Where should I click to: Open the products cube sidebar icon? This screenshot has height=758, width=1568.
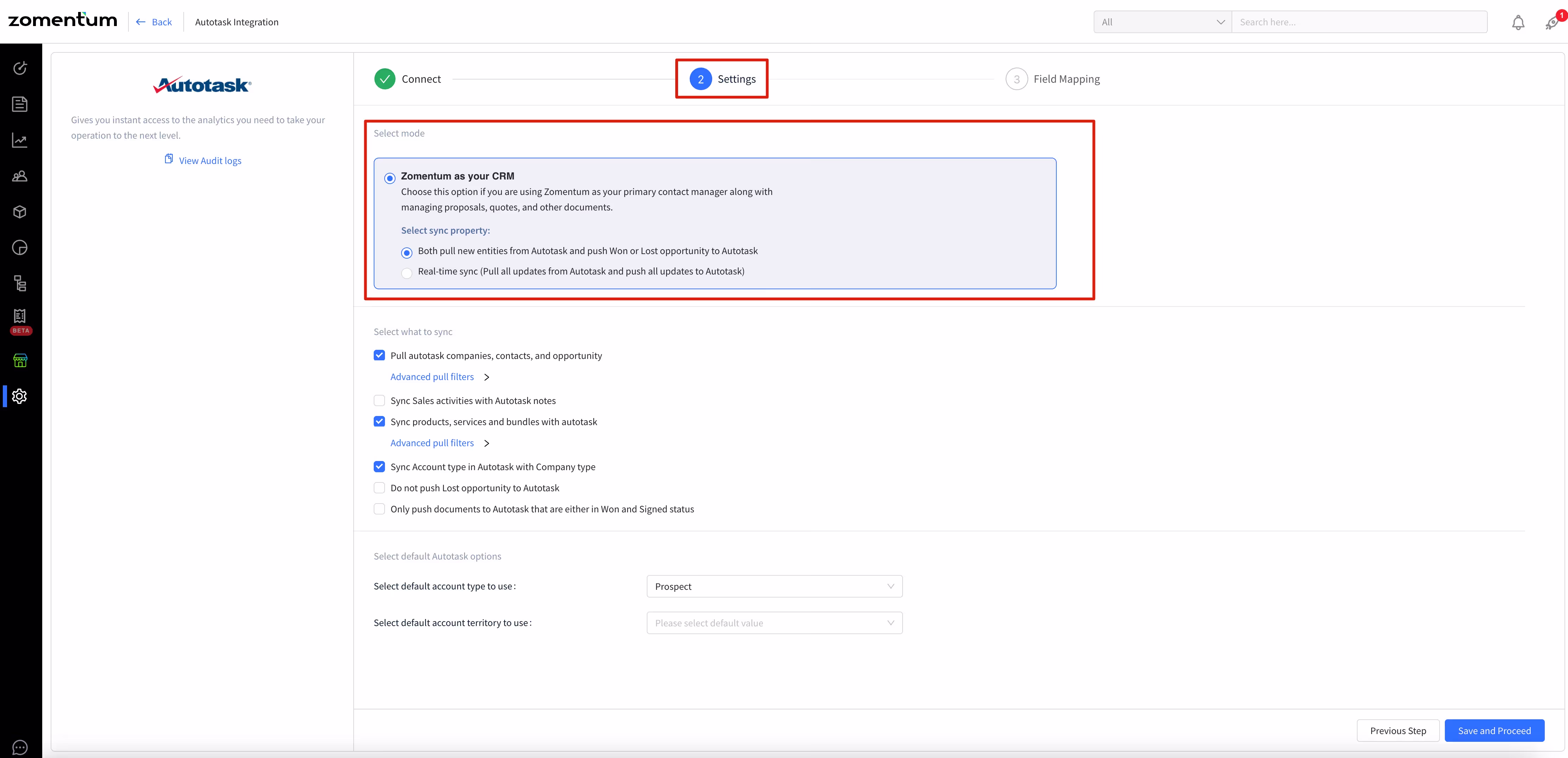coord(19,212)
